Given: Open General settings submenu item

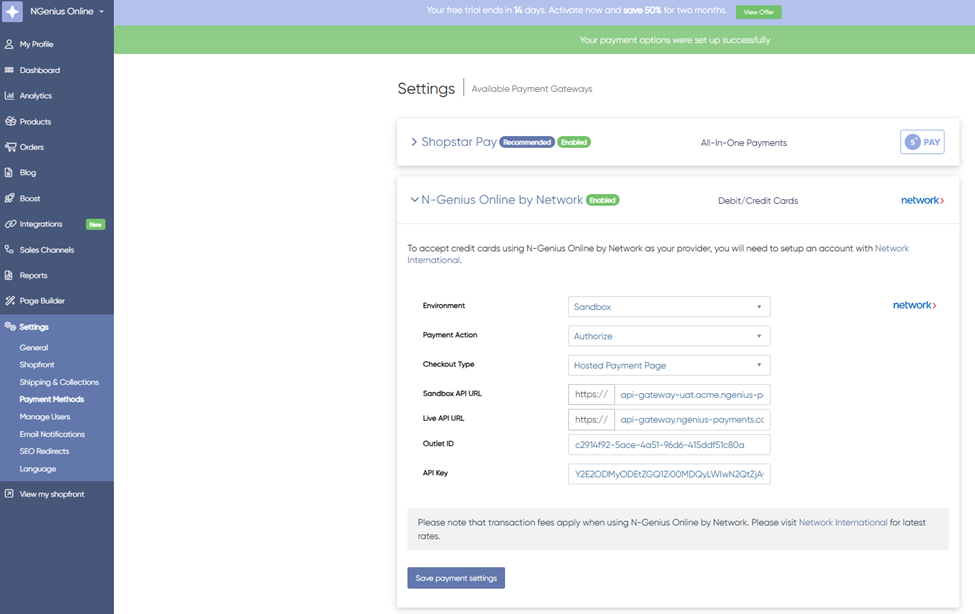Looking at the screenshot, I should [x=34, y=348].
